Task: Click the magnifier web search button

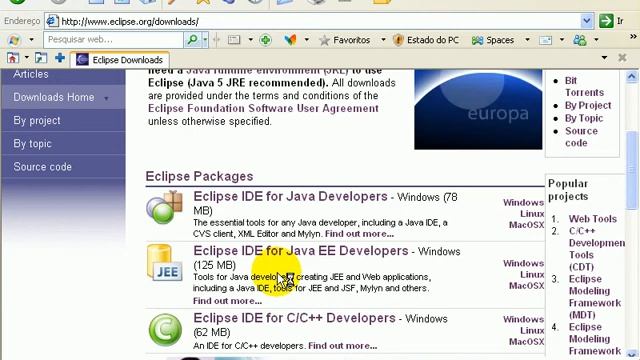Action: [x=192, y=40]
